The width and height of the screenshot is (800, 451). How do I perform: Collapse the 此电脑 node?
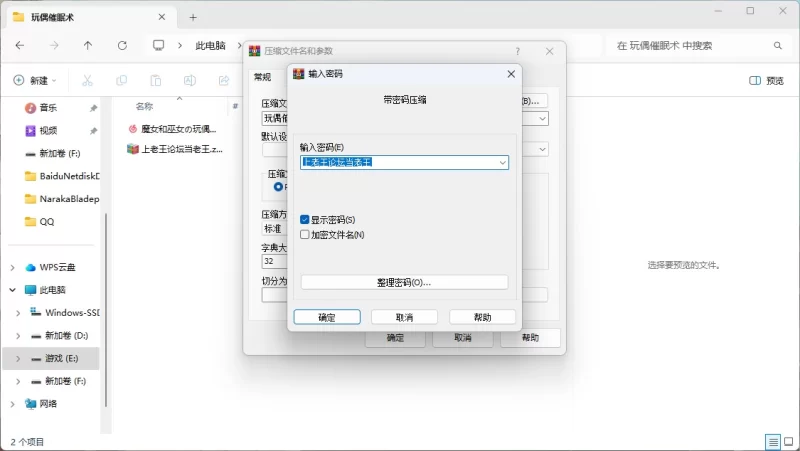[13, 290]
